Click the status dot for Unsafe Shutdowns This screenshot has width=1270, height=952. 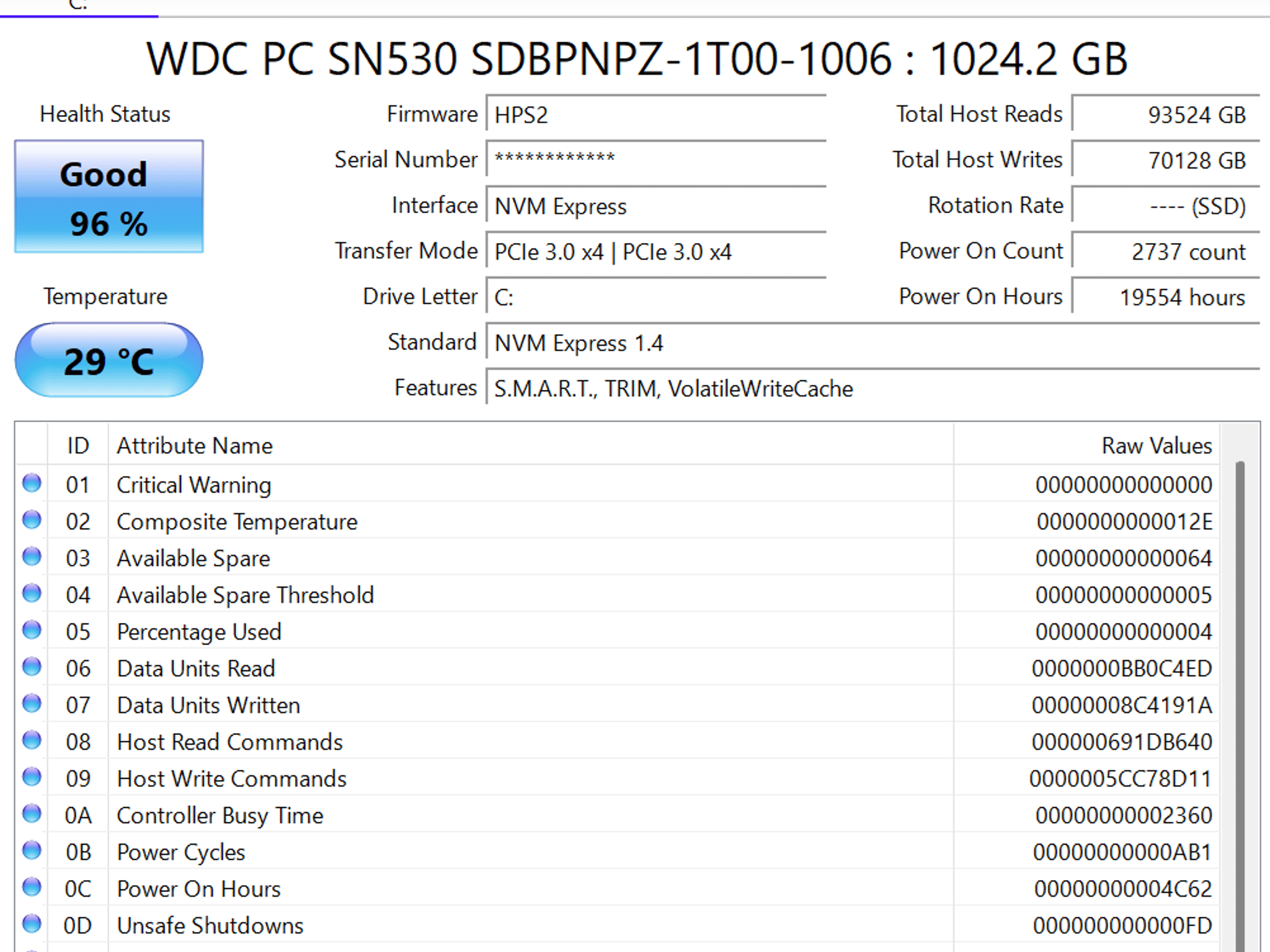tap(32, 923)
